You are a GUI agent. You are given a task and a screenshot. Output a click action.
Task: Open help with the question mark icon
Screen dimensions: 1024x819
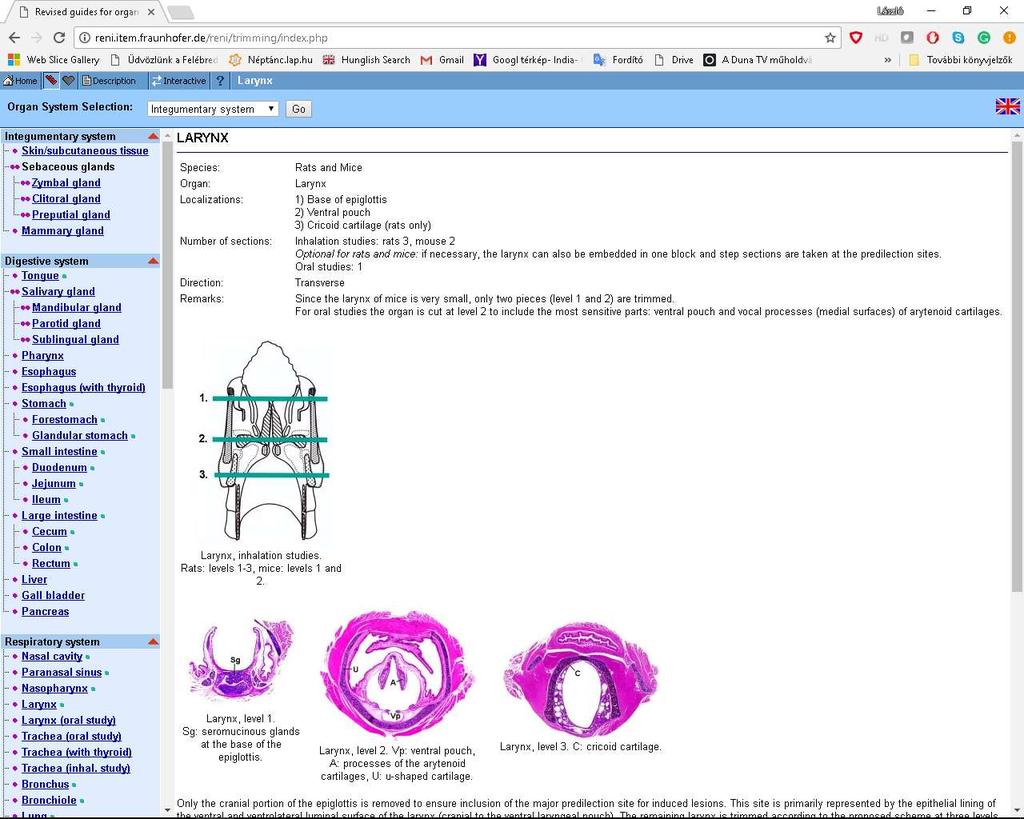click(x=220, y=81)
